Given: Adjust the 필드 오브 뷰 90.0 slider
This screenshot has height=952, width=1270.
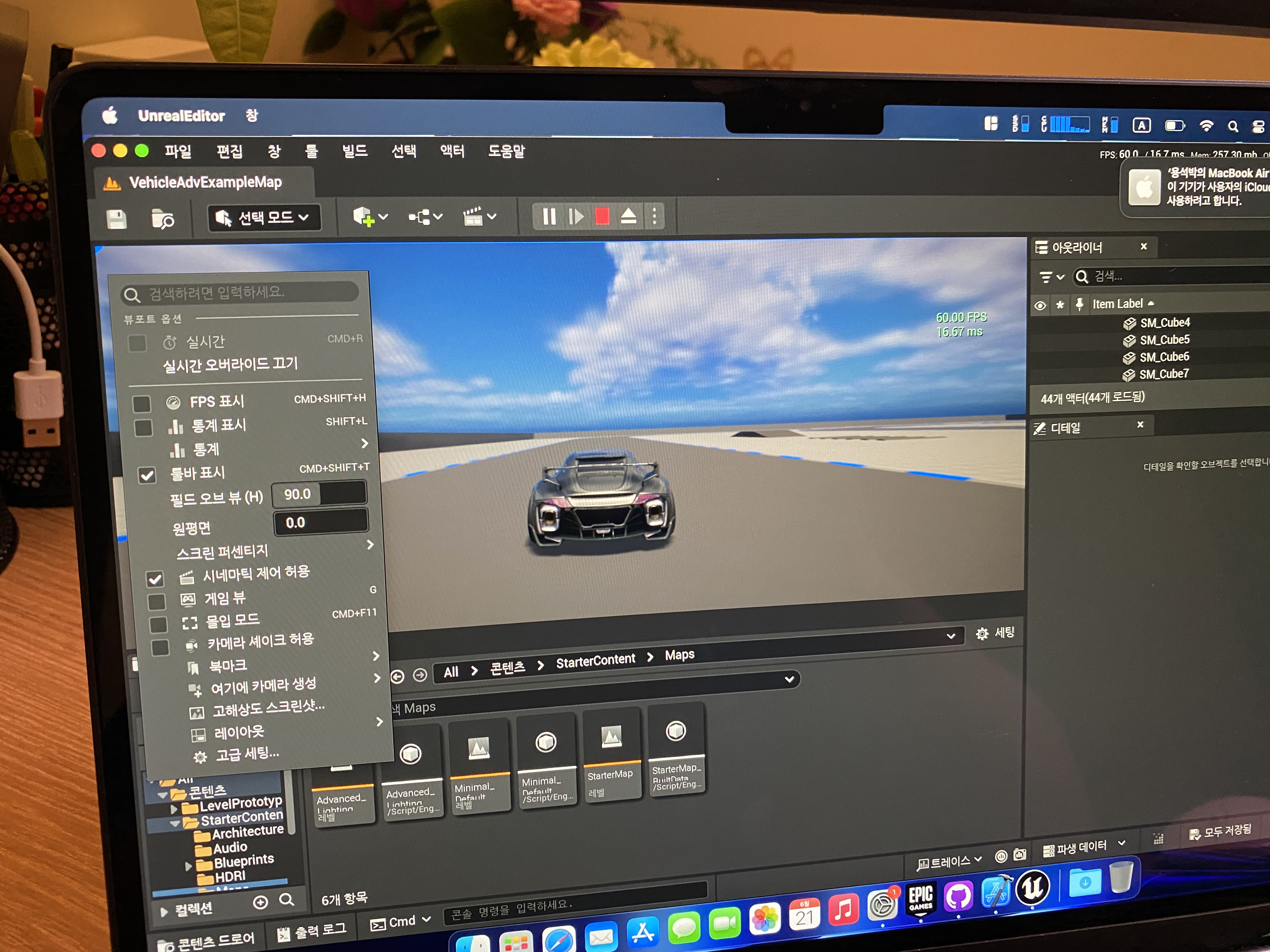Looking at the screenshot, I should tap(319, 494).
